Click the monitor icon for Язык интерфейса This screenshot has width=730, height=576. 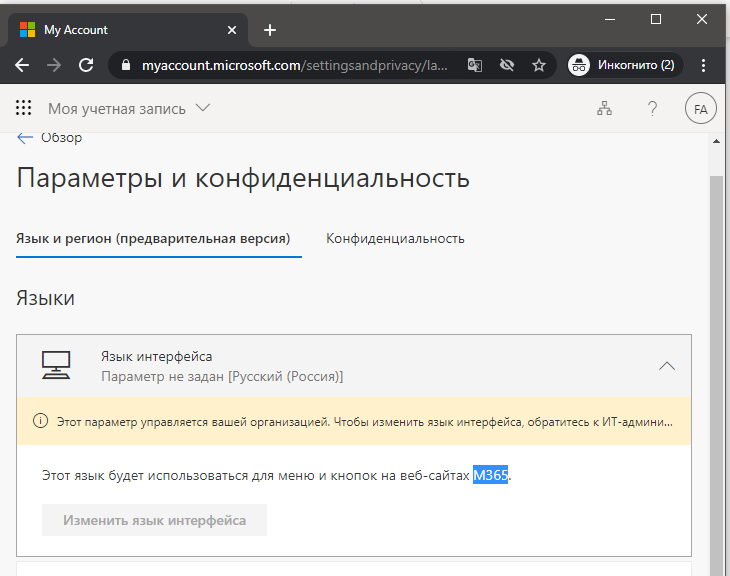click(56, 366)
